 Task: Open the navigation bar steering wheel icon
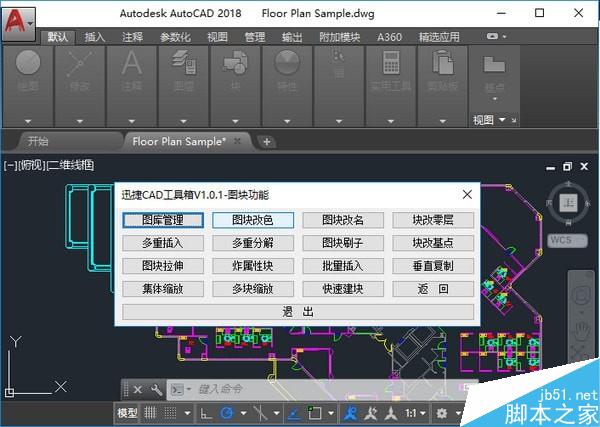click(582, 295)
